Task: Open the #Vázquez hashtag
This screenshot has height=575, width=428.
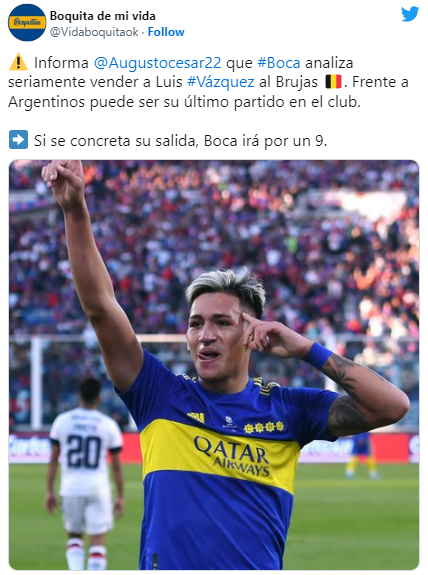Action: 221,82
